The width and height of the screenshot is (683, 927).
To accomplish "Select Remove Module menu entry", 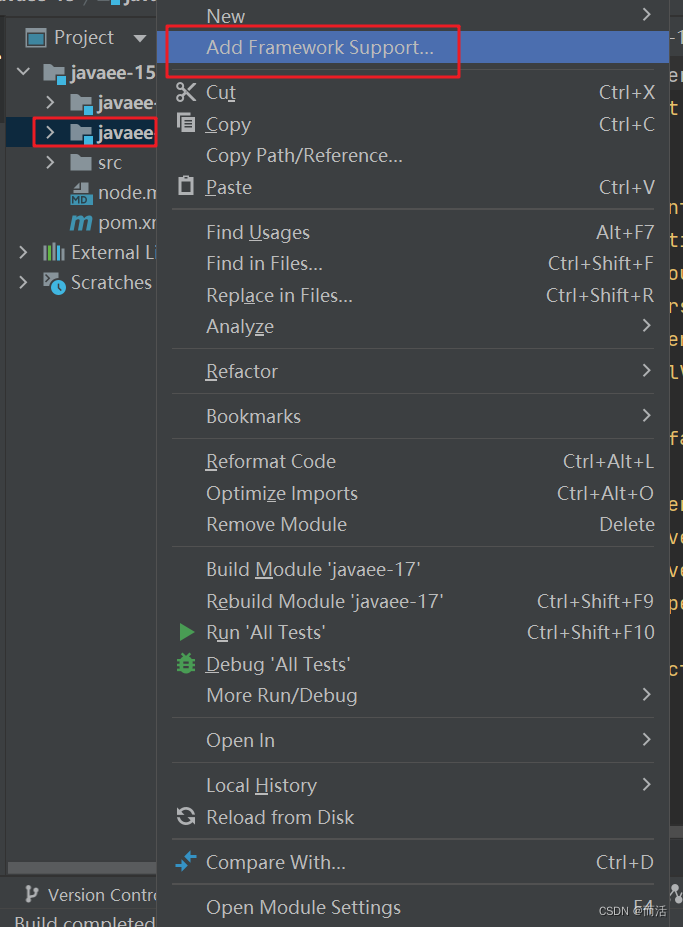I will pos(413,524).
